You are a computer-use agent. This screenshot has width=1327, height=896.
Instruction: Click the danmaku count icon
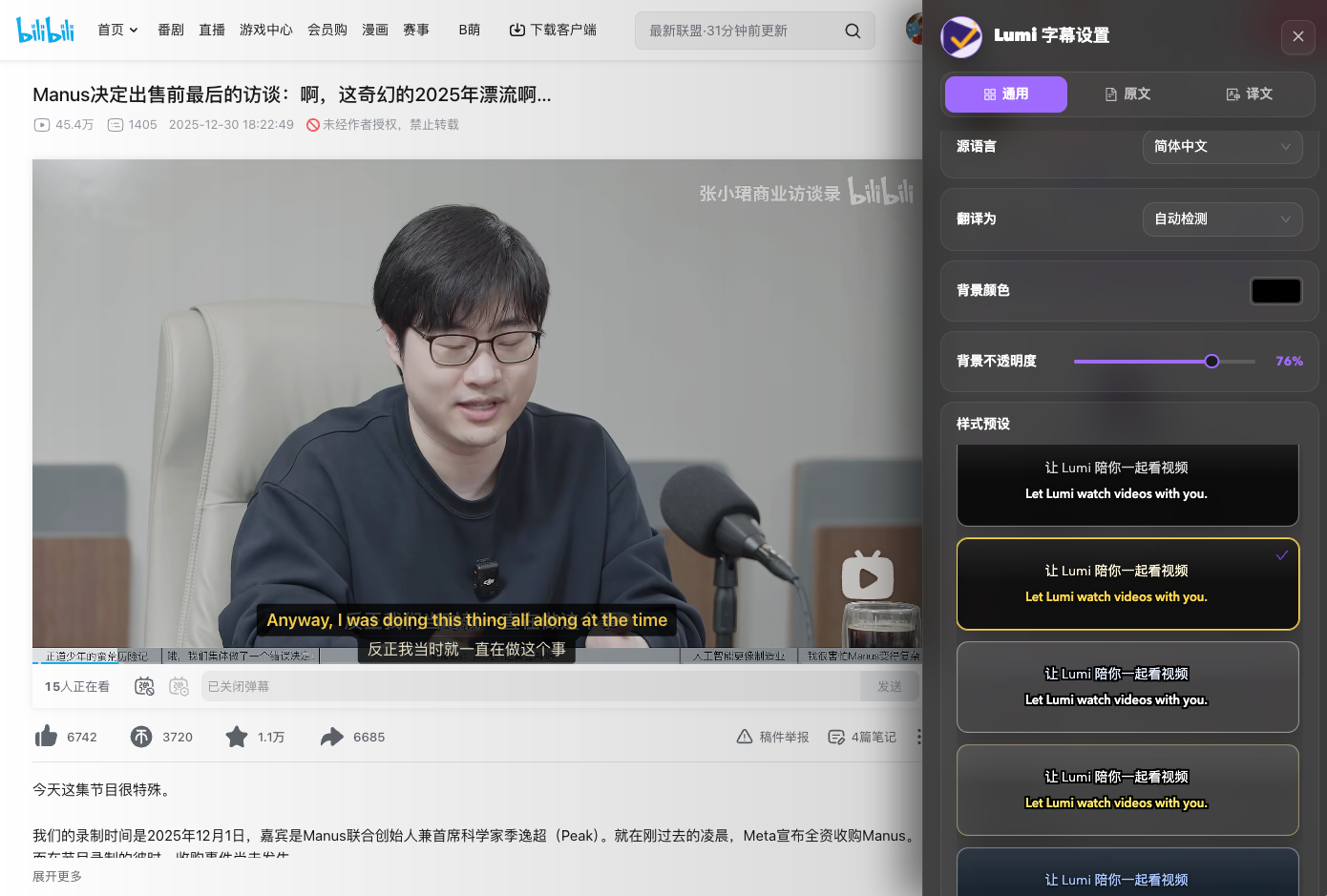(116, 125)
